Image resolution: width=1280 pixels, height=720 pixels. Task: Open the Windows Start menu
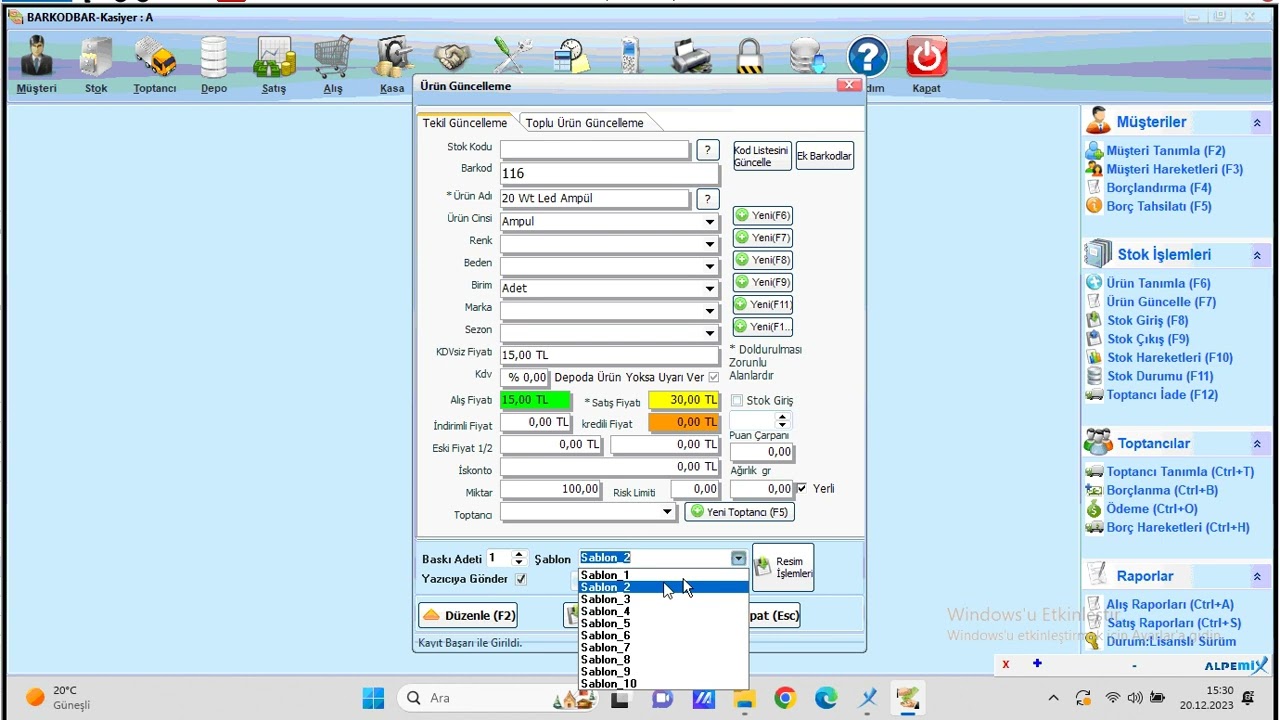pos(373,697)
